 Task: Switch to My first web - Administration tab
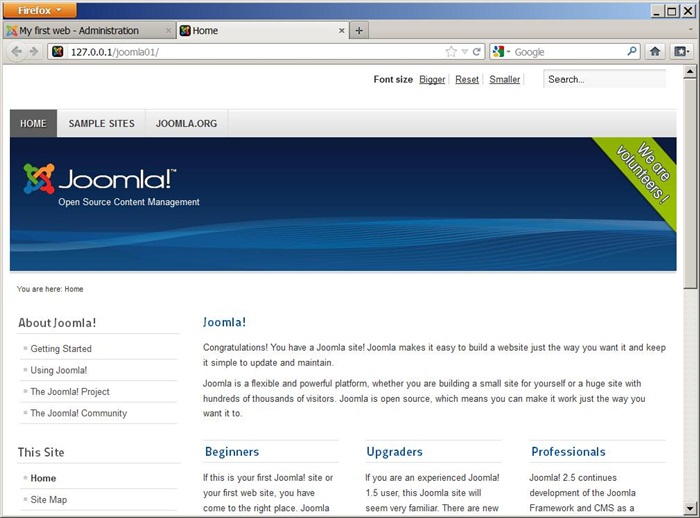point(88,31)
